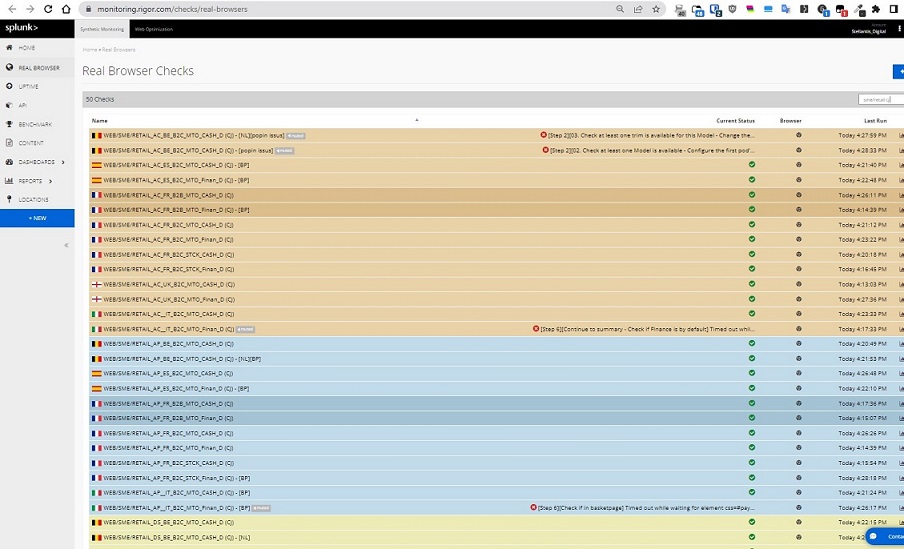Screen dimensions: 904x549
Task: Select Uptime in the left sidebar
Action: [x=28, y=86]
